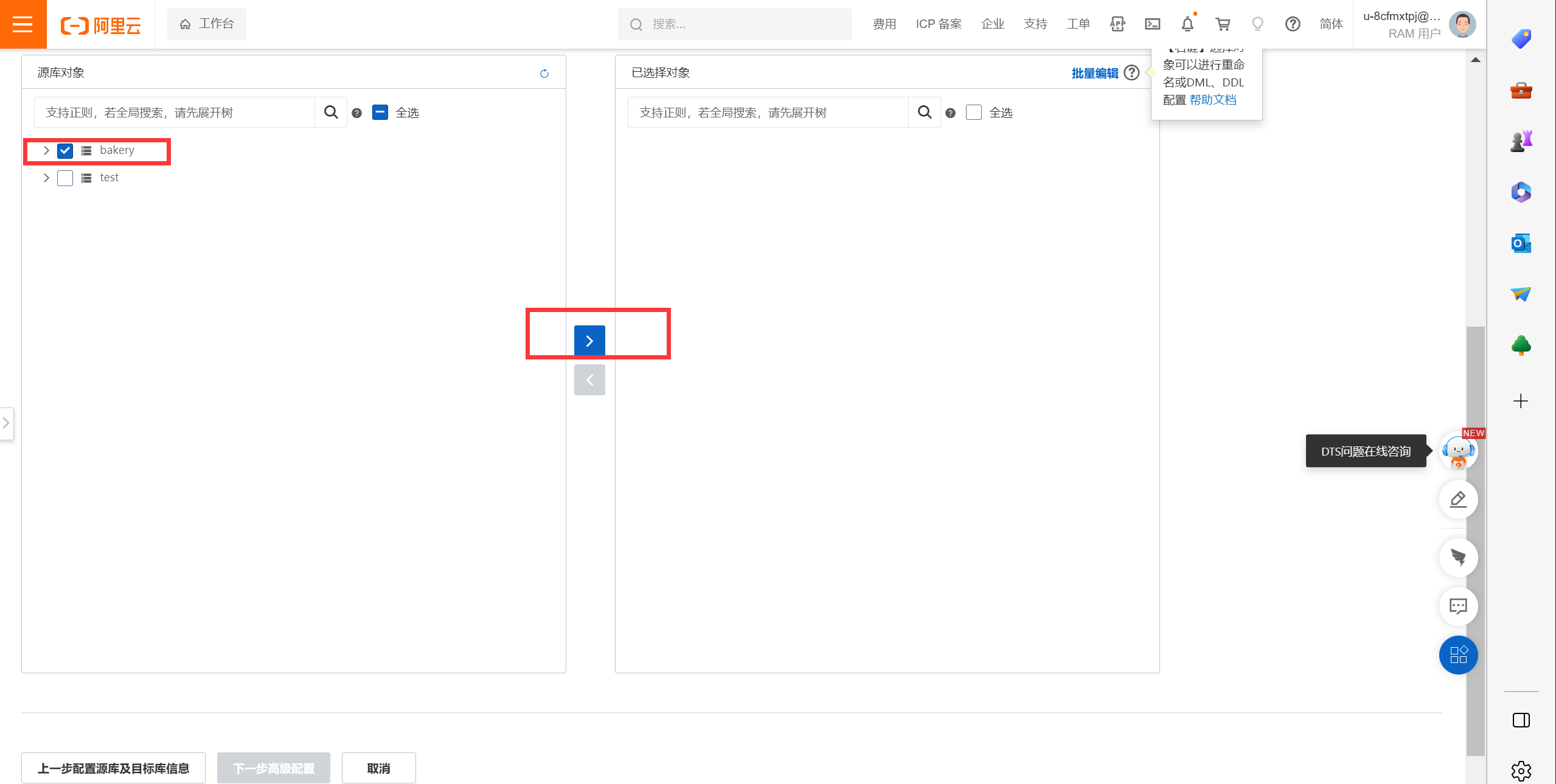Open the ICP 备案 menu
The height and width of the screenshot is (784, 1556).
pos(939,24)
